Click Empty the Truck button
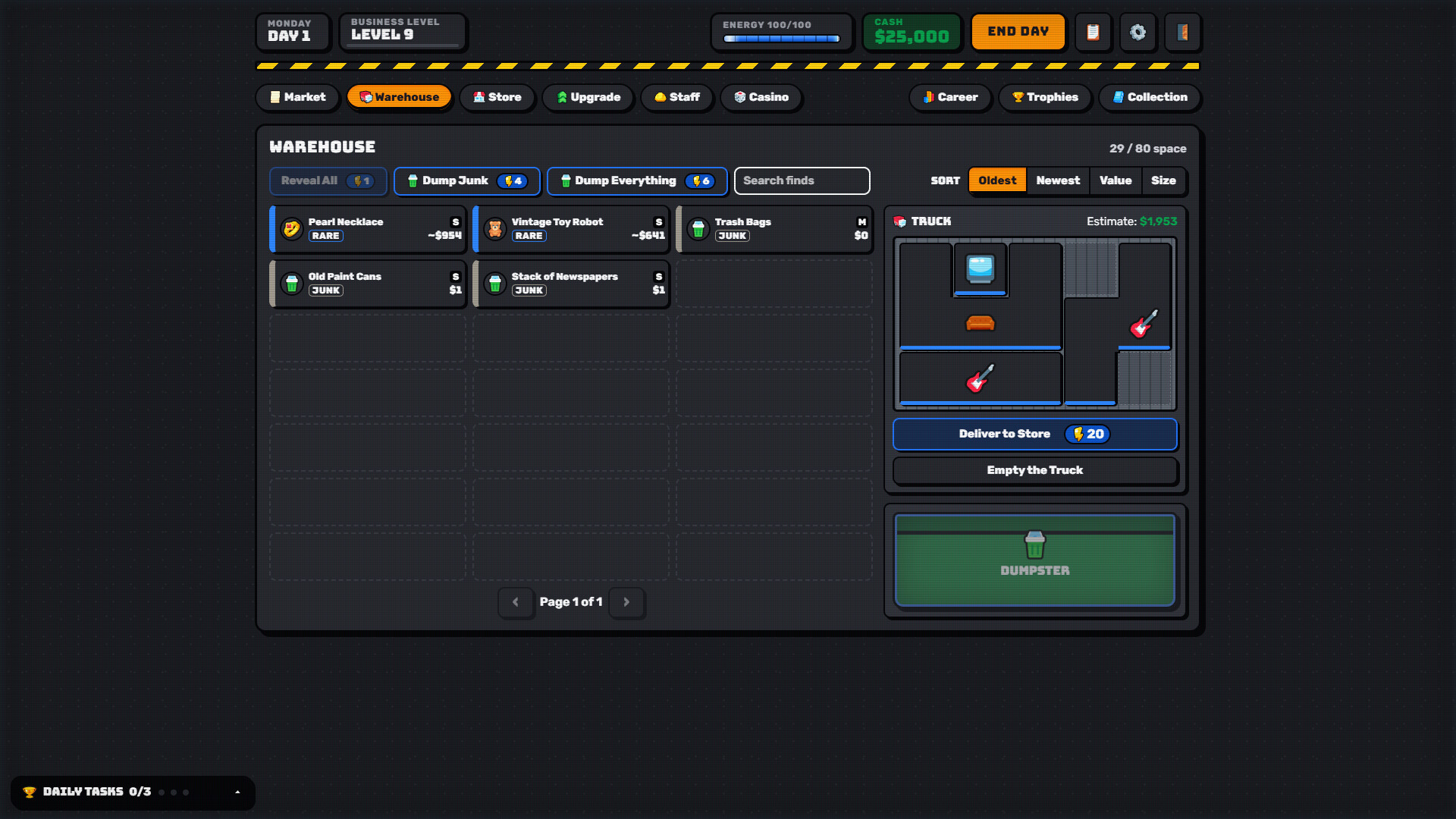This screenshot has height=819, width=1456. (1034, 470)
